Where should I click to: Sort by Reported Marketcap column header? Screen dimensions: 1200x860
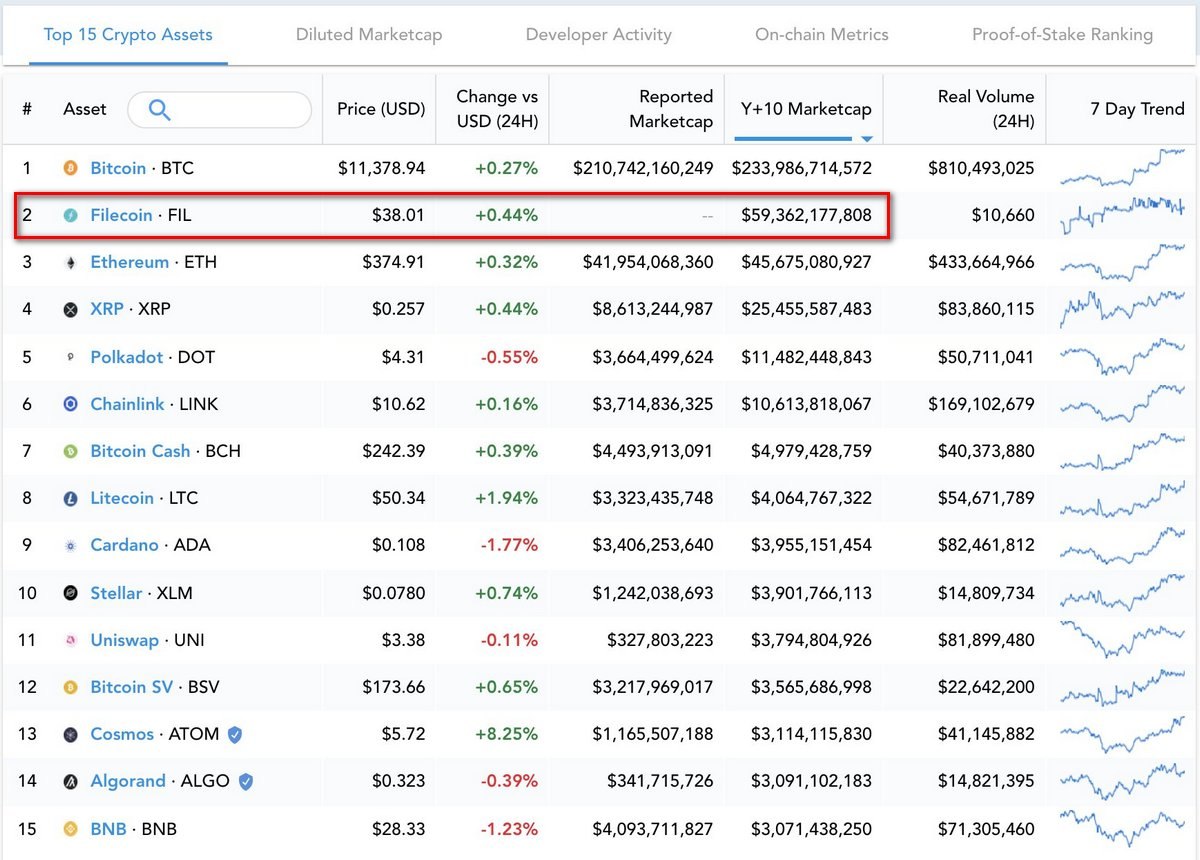pyautogui.click(x=670, y=109)
